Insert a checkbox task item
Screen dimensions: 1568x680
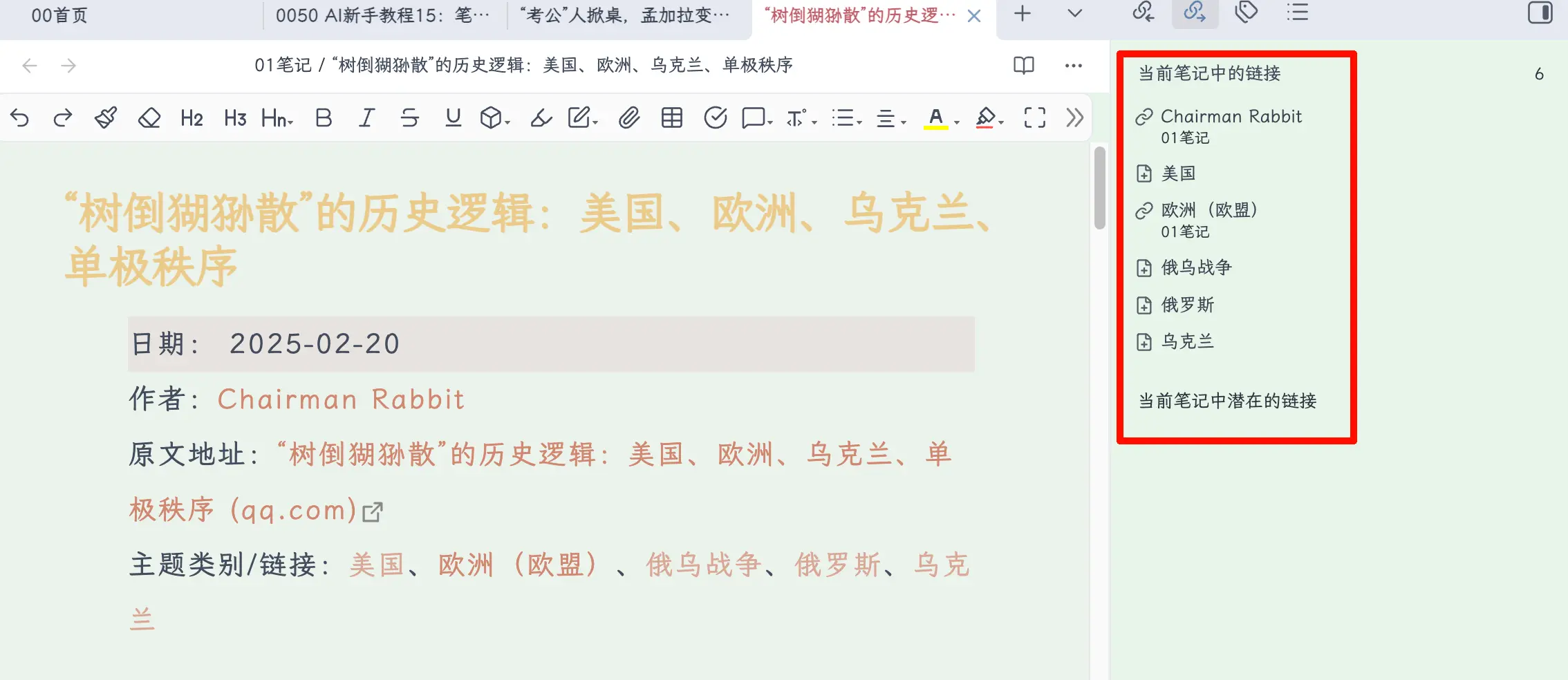pyautogui.click(x=715, y=118)
